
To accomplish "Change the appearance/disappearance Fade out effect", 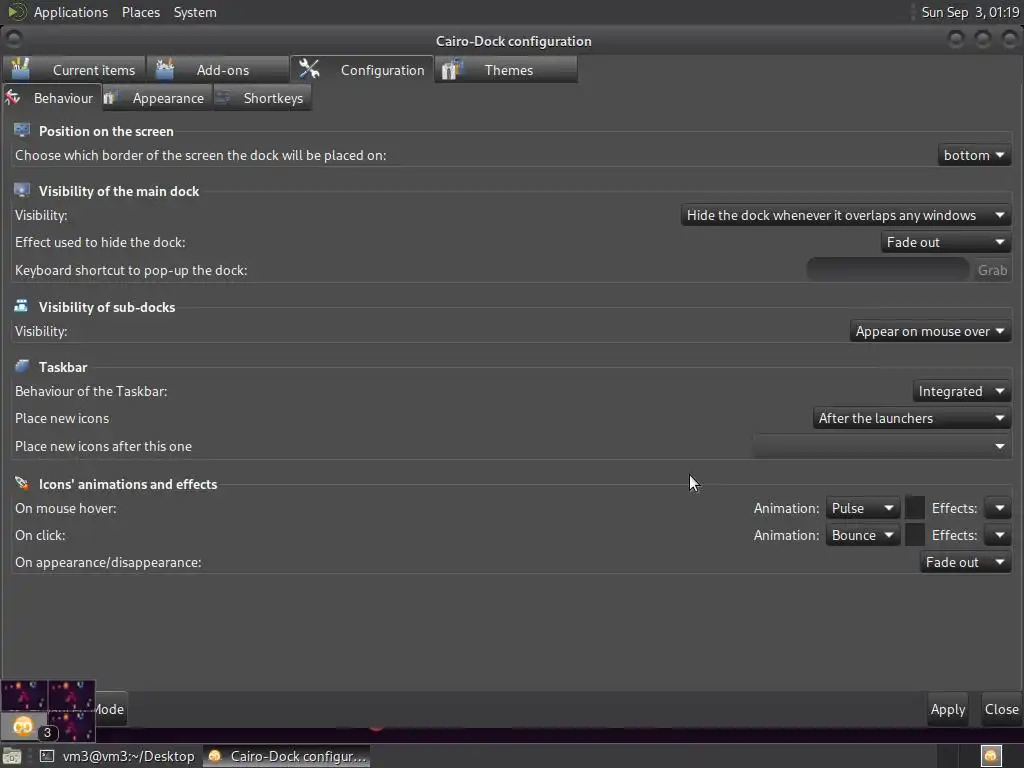I will [x=965, y=562].
